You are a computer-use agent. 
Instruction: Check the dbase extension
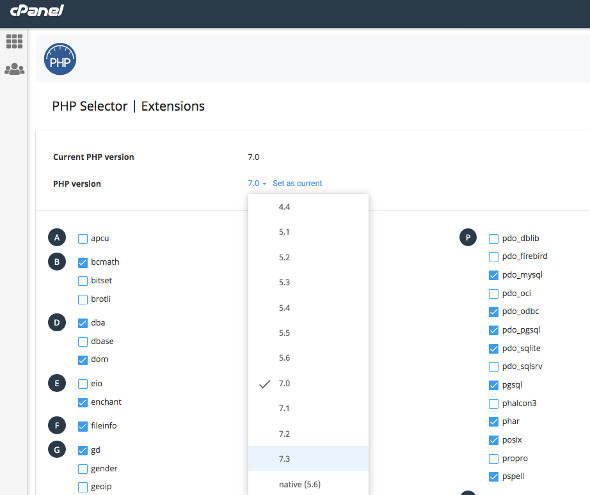83,342
